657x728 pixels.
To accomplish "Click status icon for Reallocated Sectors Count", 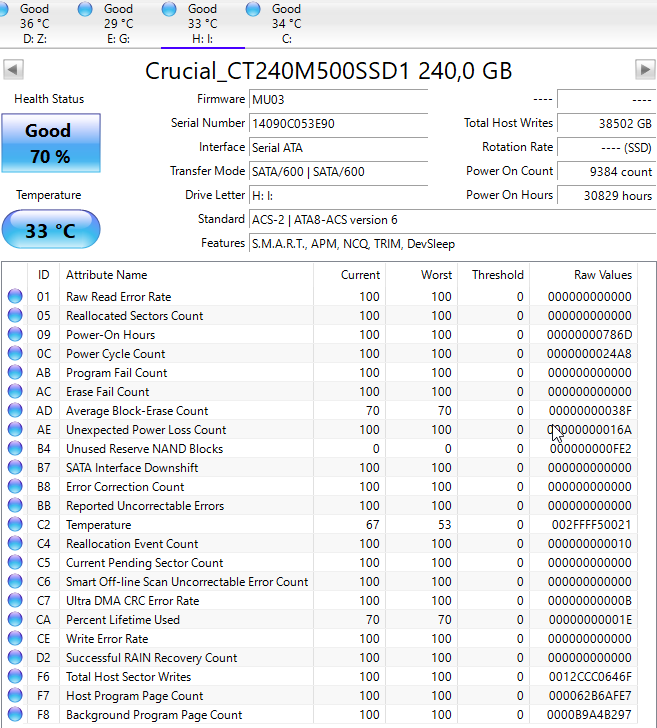I will point(15,315).
